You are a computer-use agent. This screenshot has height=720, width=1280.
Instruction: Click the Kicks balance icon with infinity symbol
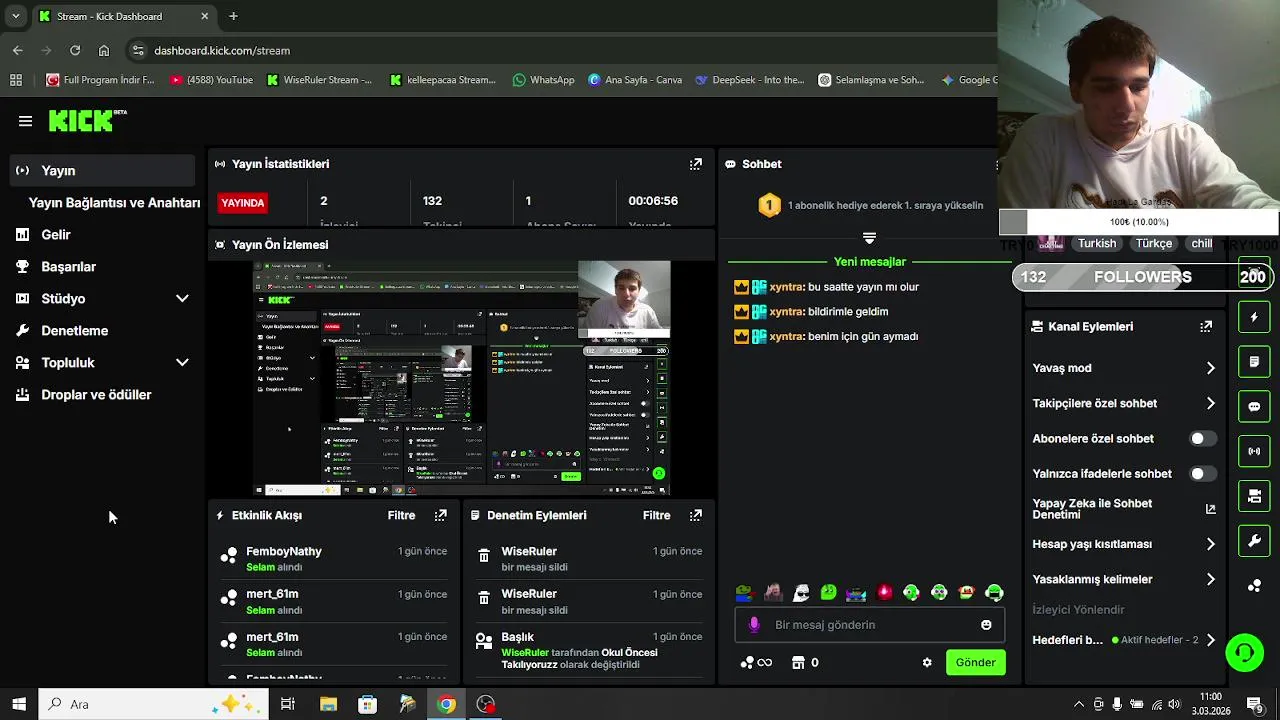[756, 662]
